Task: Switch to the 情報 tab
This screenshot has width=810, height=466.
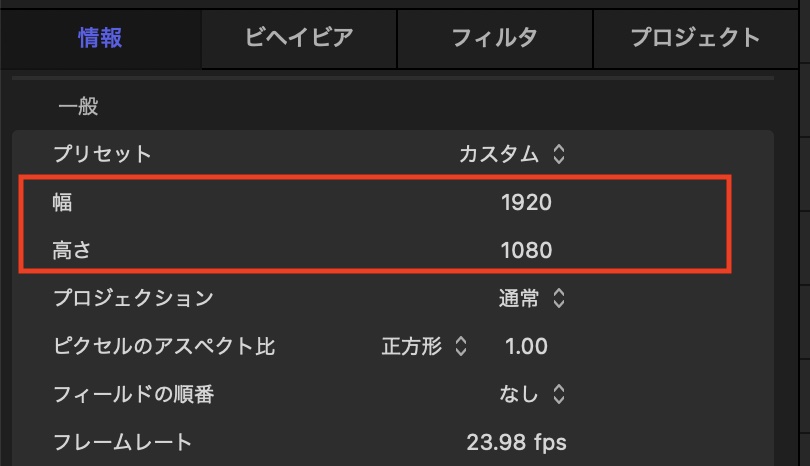Action: point(100,38)
